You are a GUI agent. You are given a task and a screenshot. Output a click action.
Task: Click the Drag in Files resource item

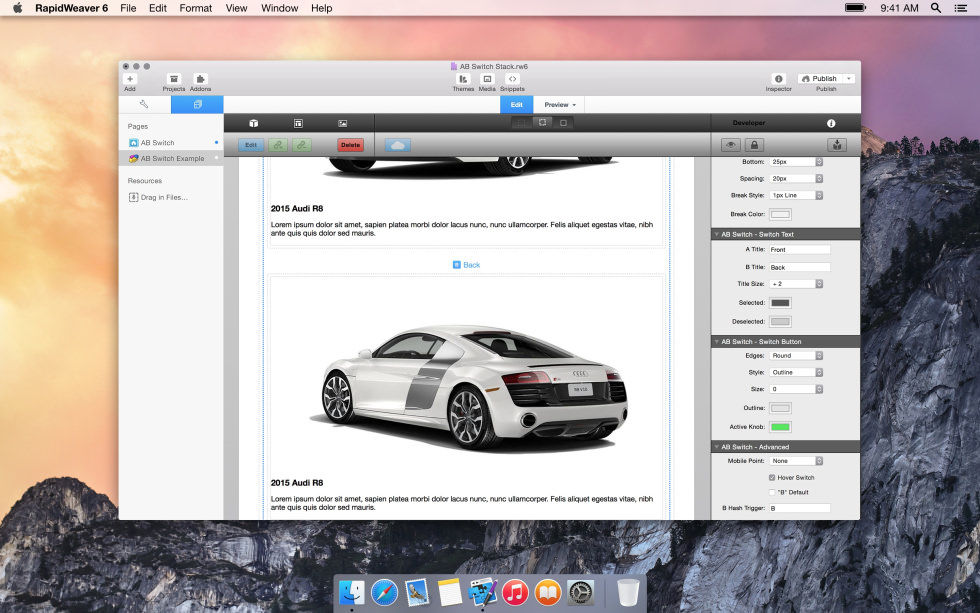[158, 197]
